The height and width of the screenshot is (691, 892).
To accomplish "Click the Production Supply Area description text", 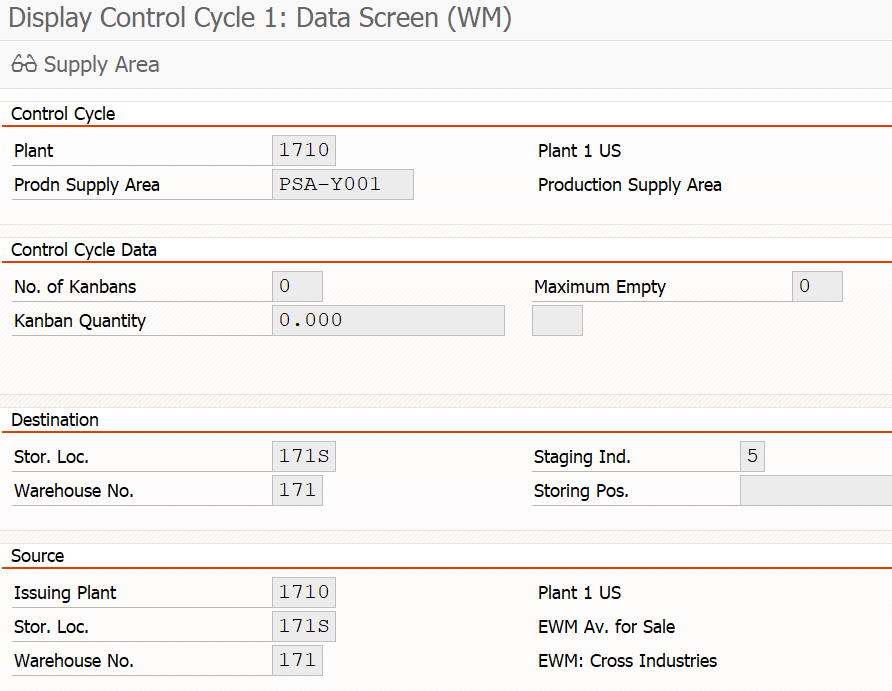I will pyautogui.click(x=630, y=185).
